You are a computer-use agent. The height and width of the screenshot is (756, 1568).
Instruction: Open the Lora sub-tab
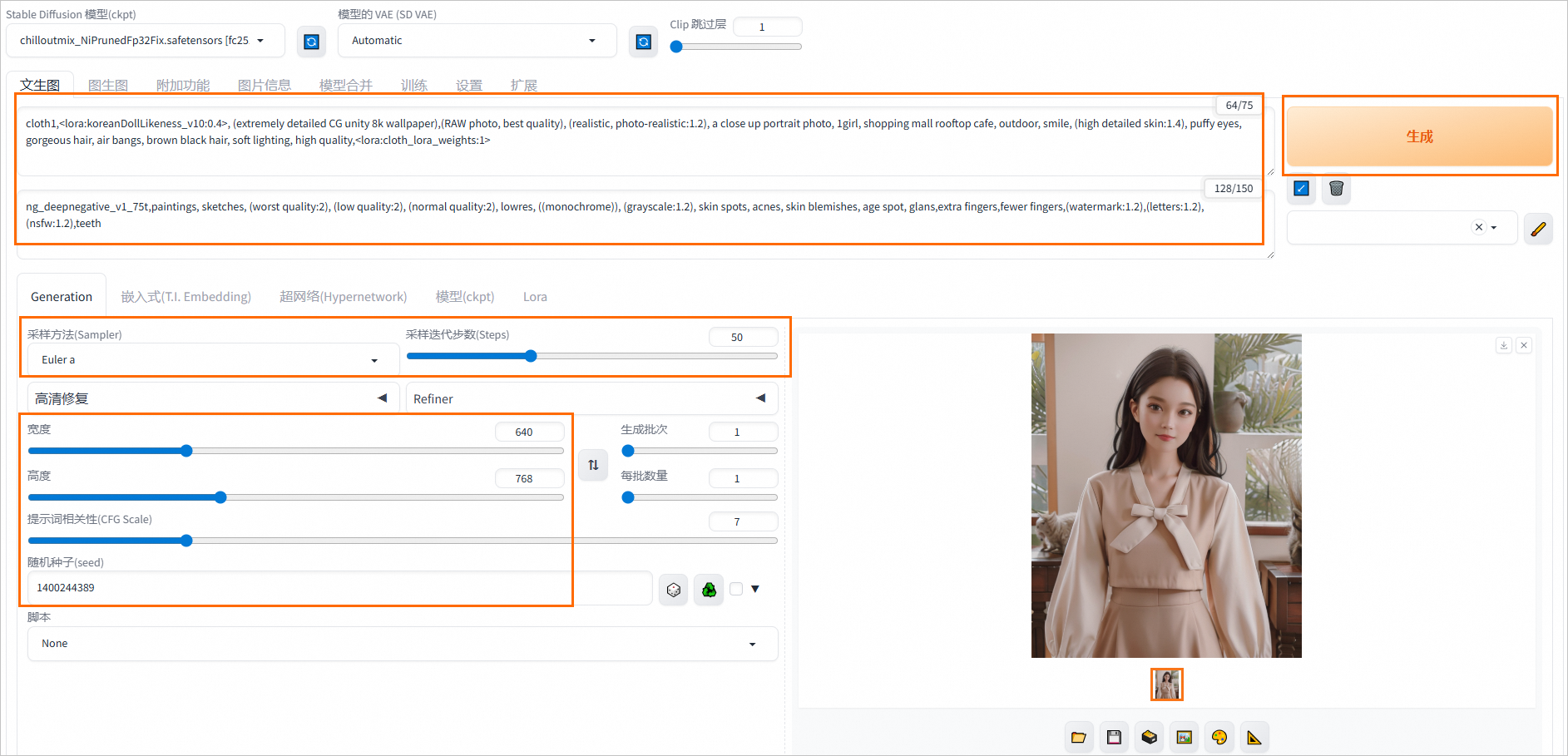[x=535, y=297]
